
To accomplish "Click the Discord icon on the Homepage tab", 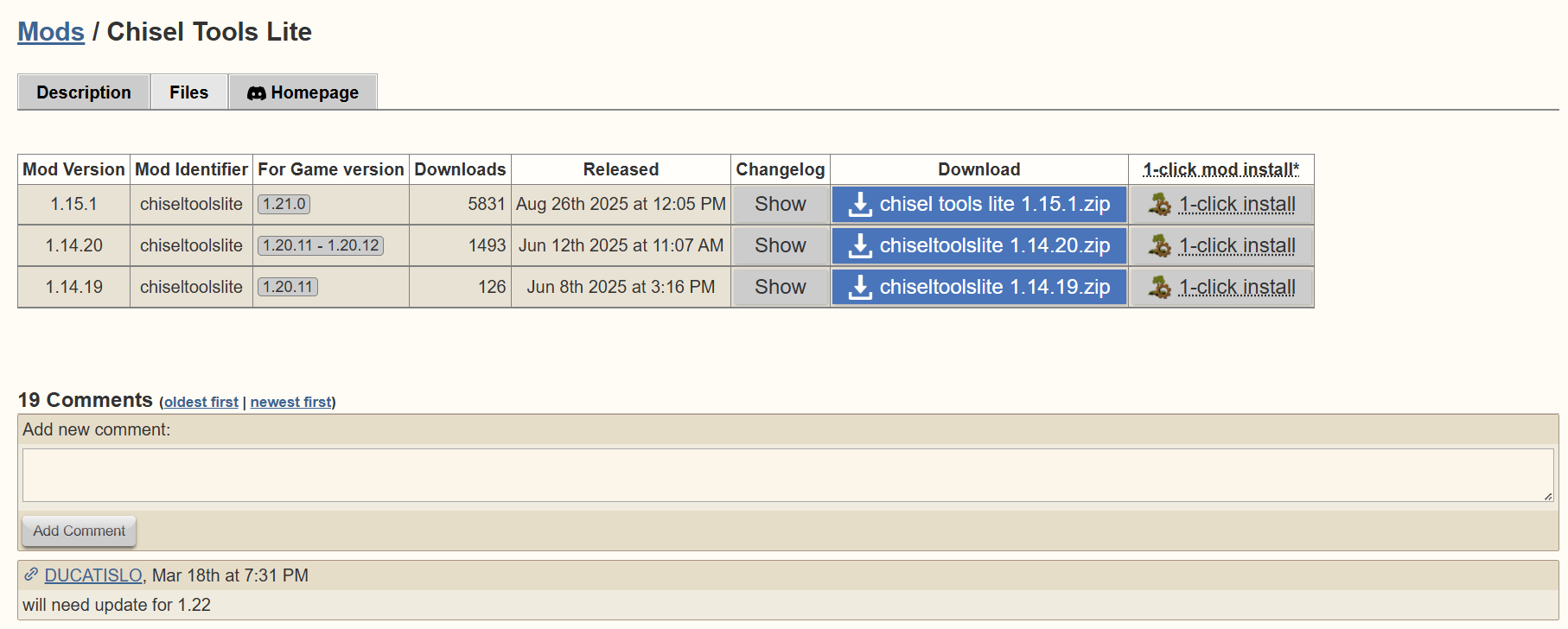I will point(257,93).
